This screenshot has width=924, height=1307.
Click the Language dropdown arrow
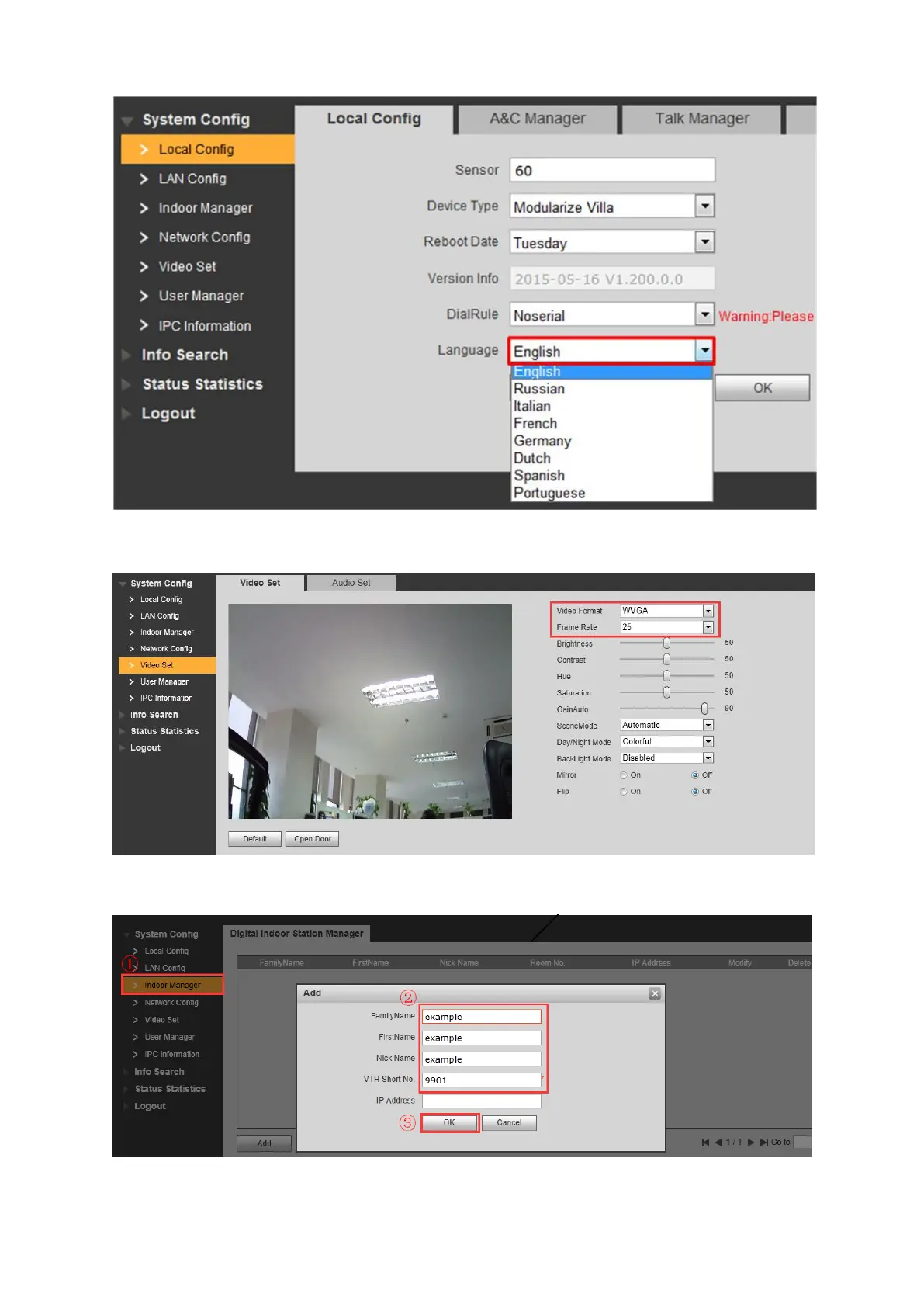(x=704, y=351)
